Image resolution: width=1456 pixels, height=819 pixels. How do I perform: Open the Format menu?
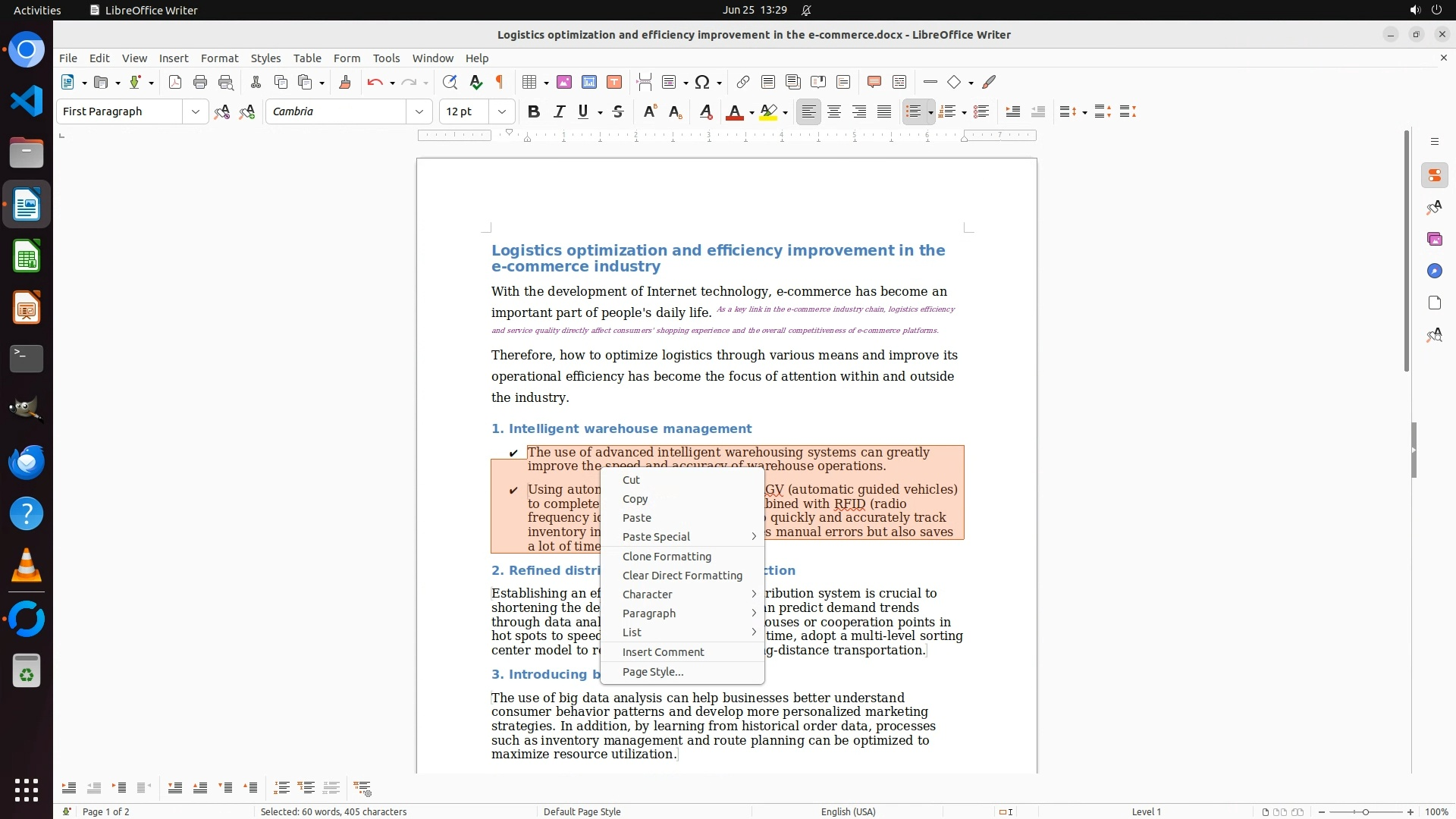point(219,58)
